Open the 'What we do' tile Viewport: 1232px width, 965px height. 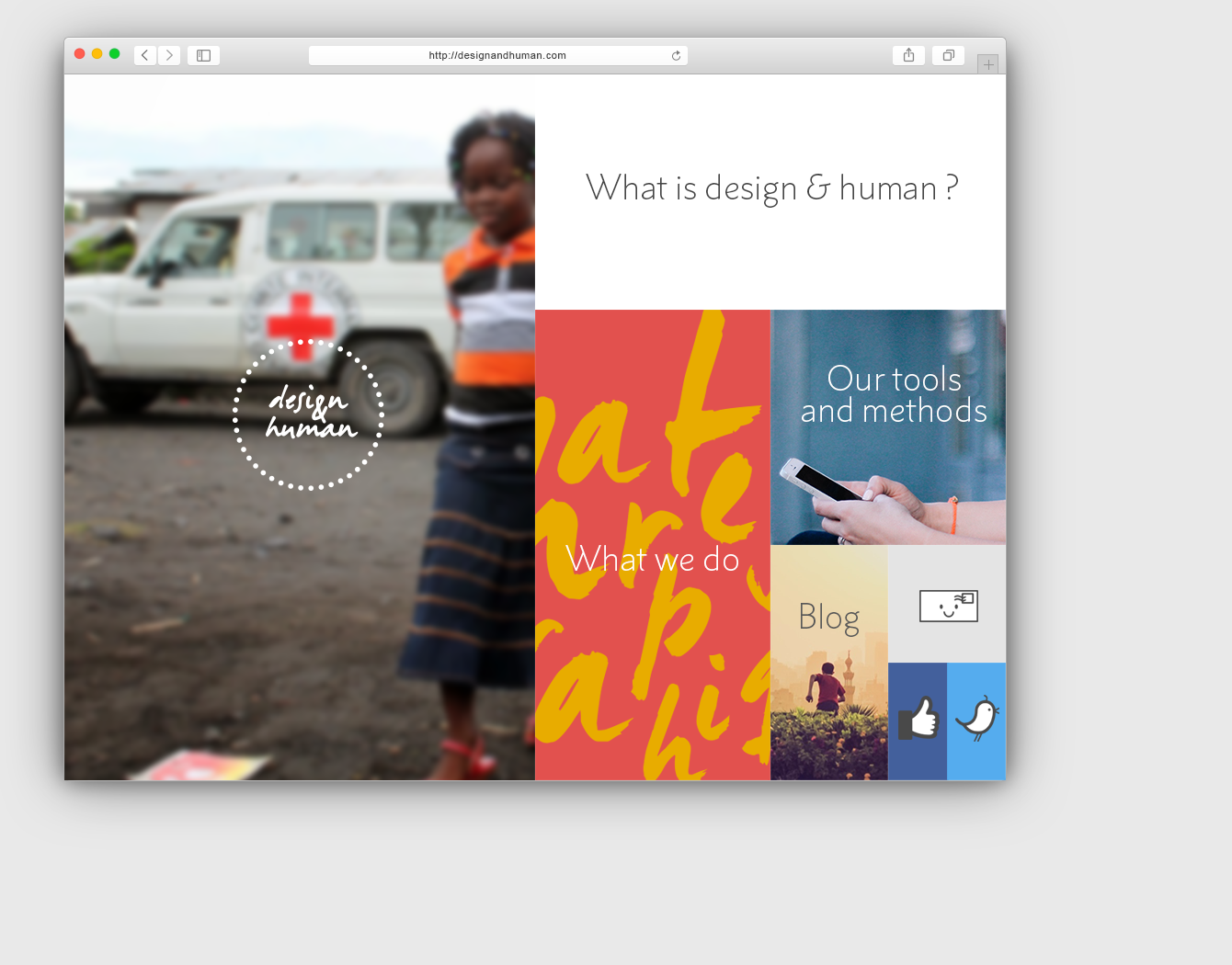click(x=653, y=545)
